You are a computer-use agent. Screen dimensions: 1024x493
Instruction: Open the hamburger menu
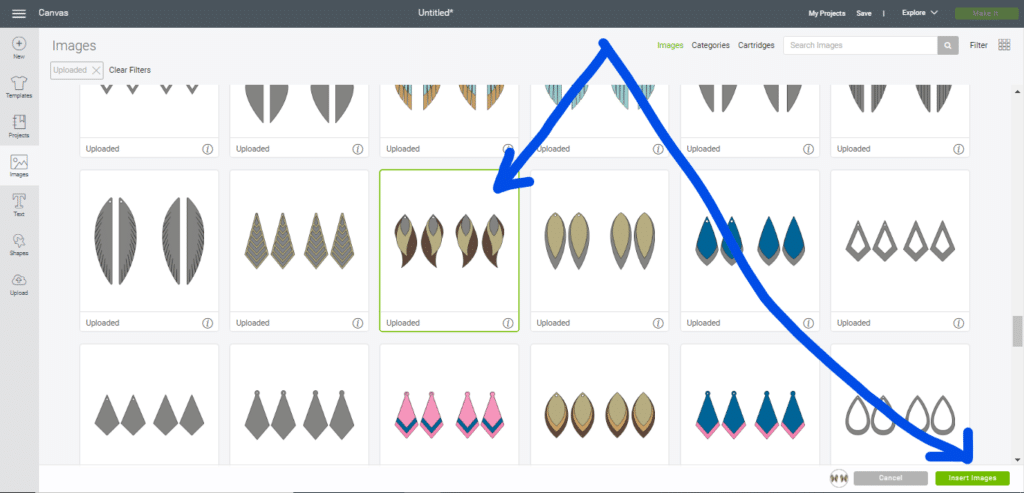pos(19,13)
